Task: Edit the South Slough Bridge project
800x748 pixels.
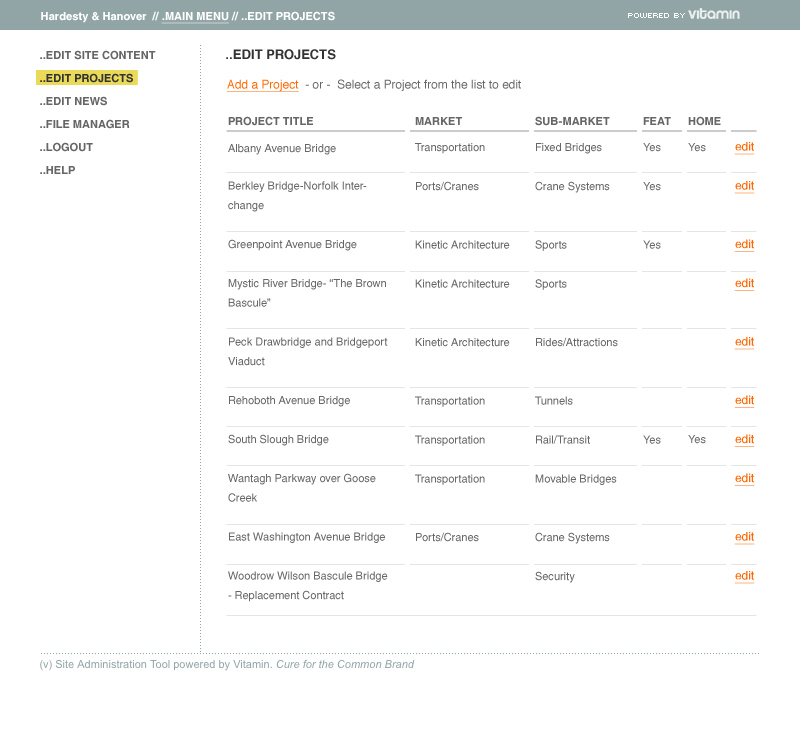Action: 744,440
